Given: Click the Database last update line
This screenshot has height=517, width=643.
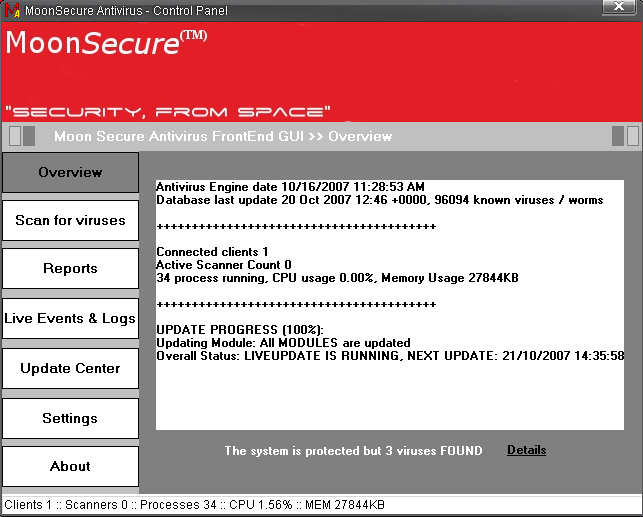Looking at the screenshot, I should click(380, 200).
